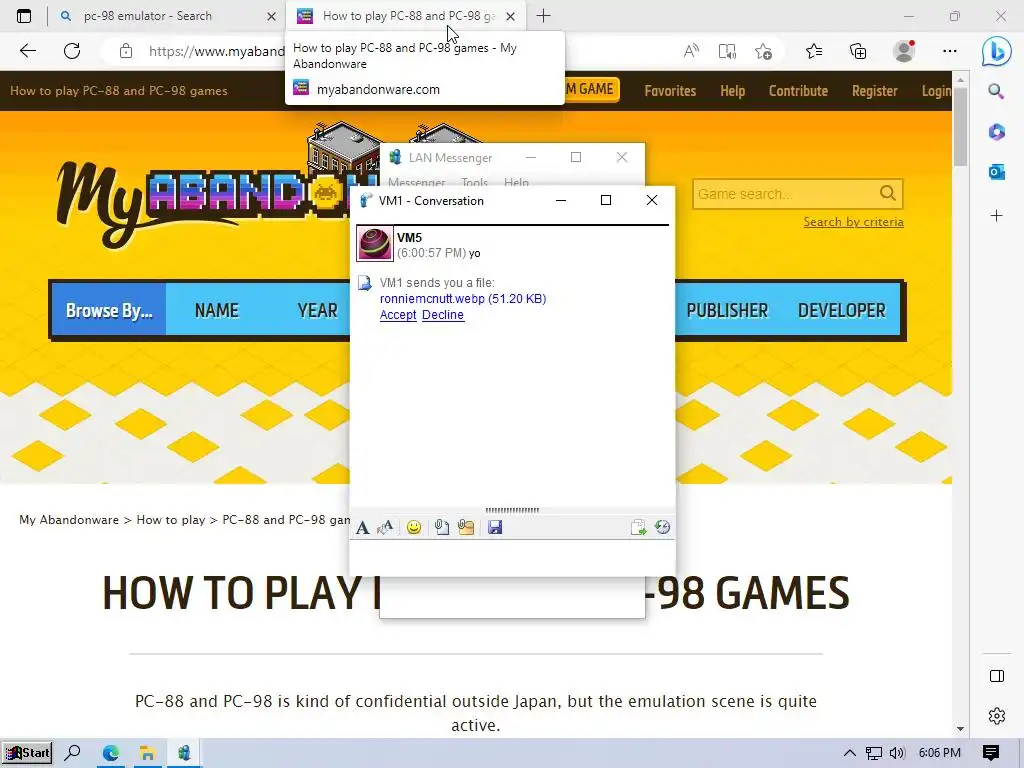This screenshot has width=1024, height=768.
Task: Browse games by NAME
Action: tap(217, 310)
